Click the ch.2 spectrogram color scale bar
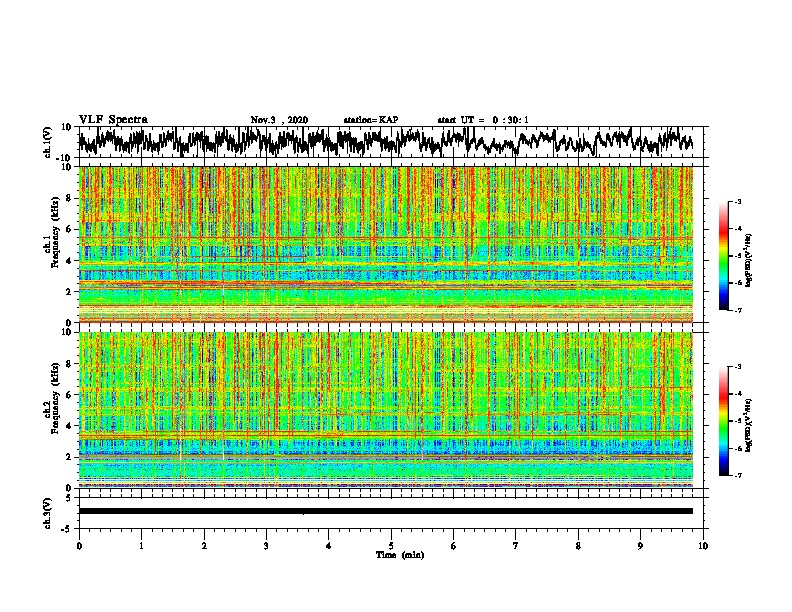This screenshot has height=612, width=792. (x=723, y=421)
